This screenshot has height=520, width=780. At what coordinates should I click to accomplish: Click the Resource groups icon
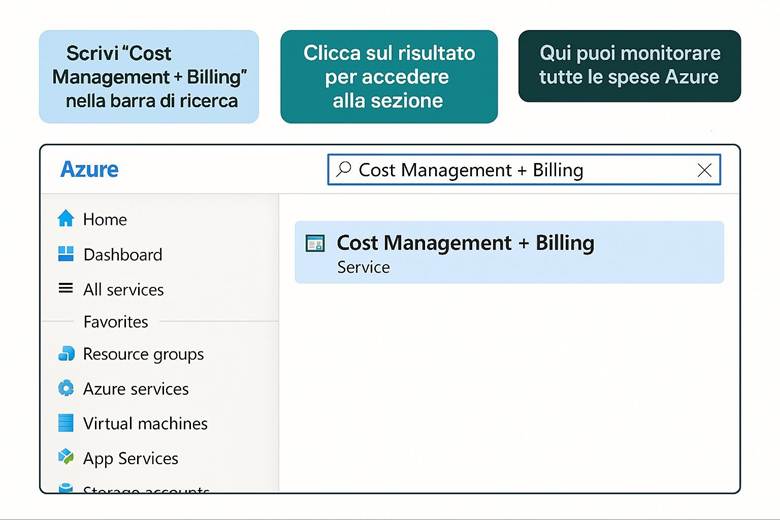66,353
